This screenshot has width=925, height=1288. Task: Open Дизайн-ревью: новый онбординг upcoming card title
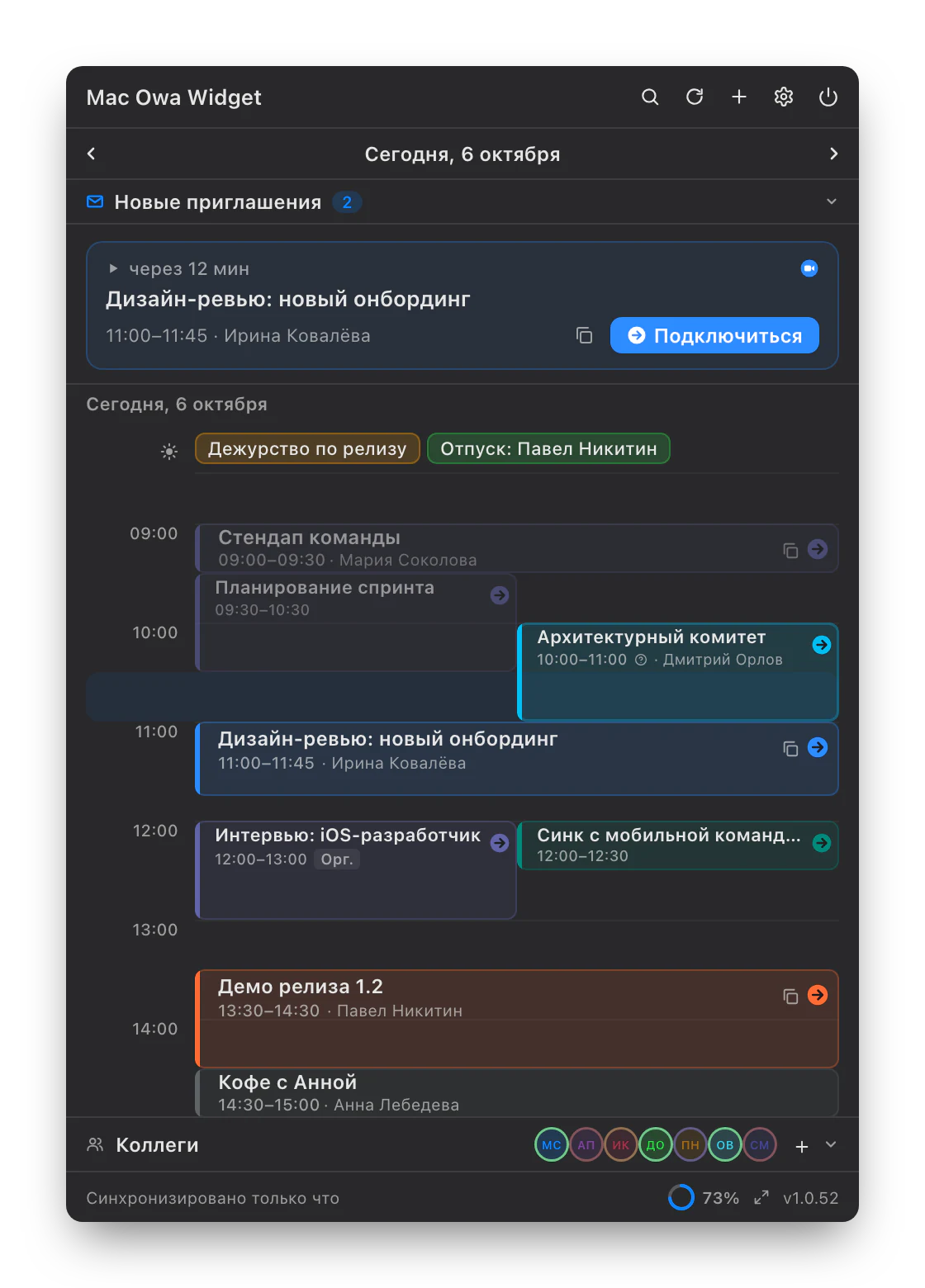pyautogui.click(x=288, y=299)
